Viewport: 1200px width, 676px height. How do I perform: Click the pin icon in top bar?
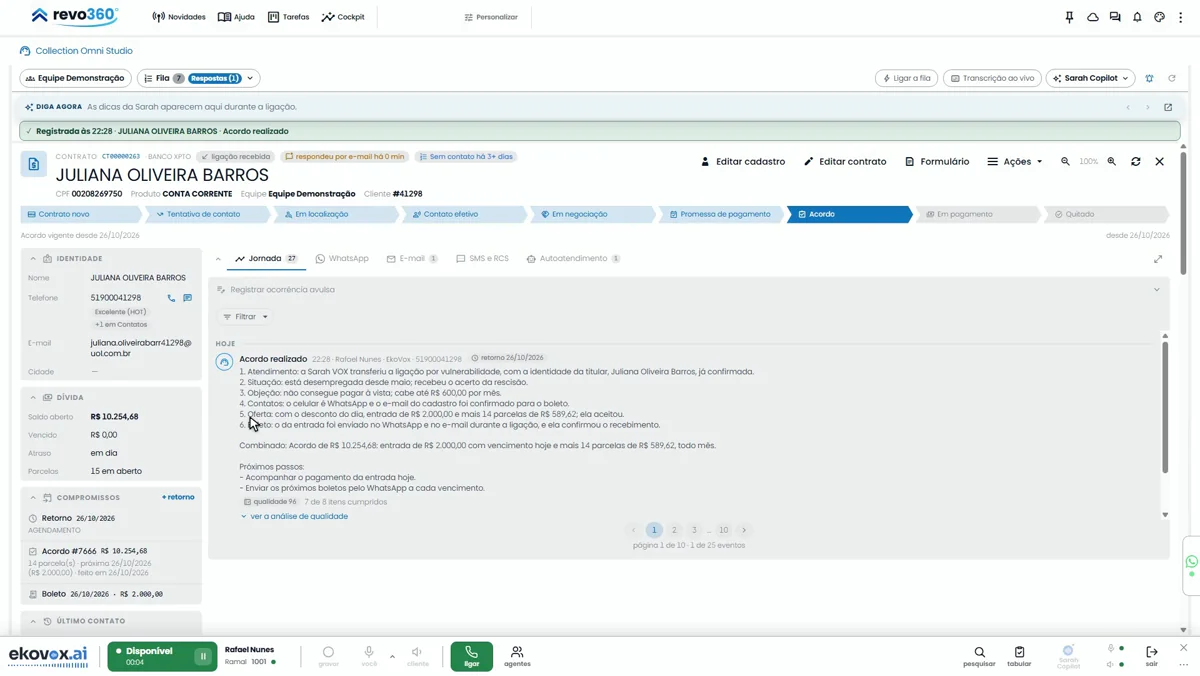coord(1069,17)
